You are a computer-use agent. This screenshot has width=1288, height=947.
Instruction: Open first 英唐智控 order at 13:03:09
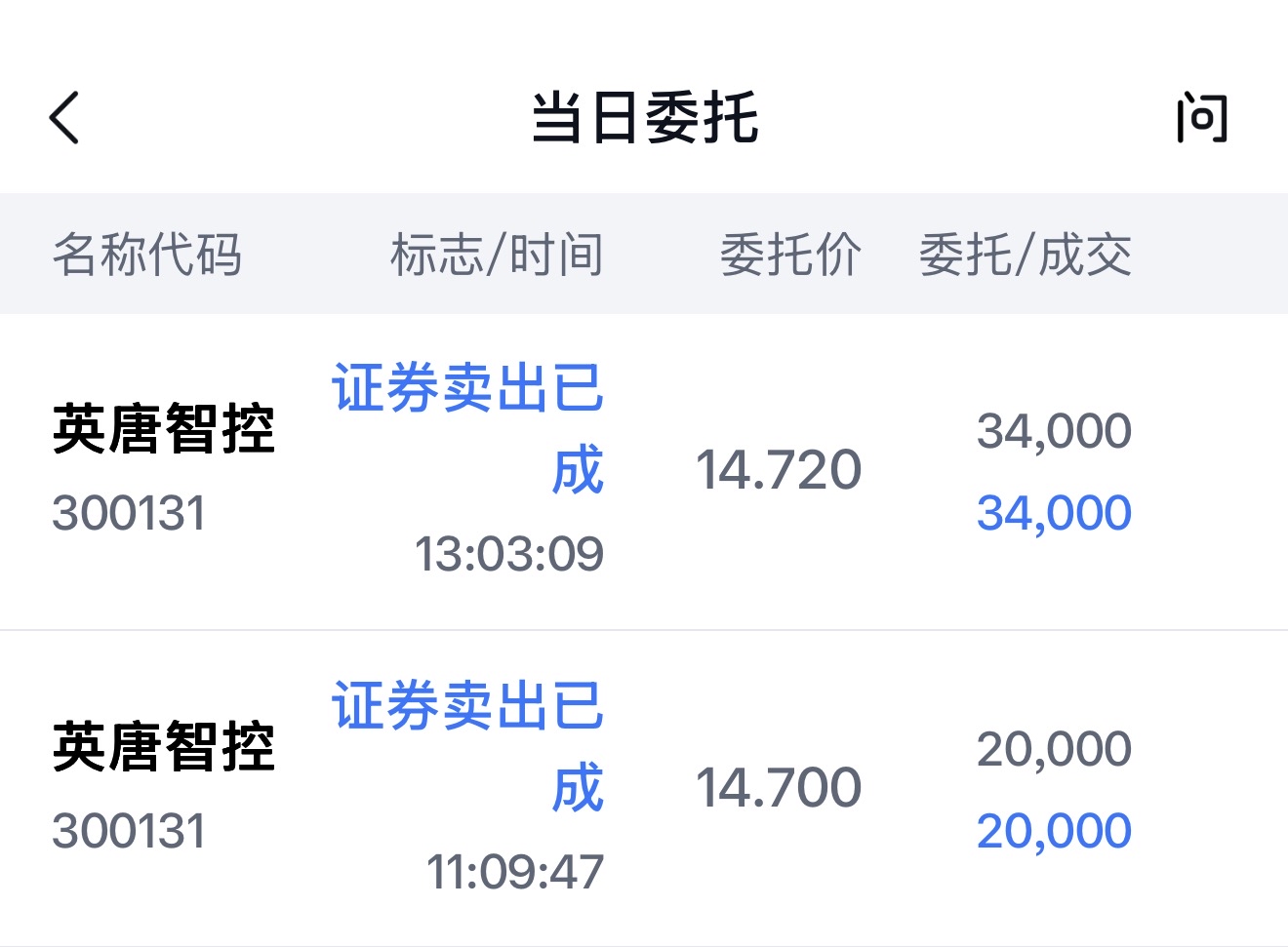[x=644, y=472]
